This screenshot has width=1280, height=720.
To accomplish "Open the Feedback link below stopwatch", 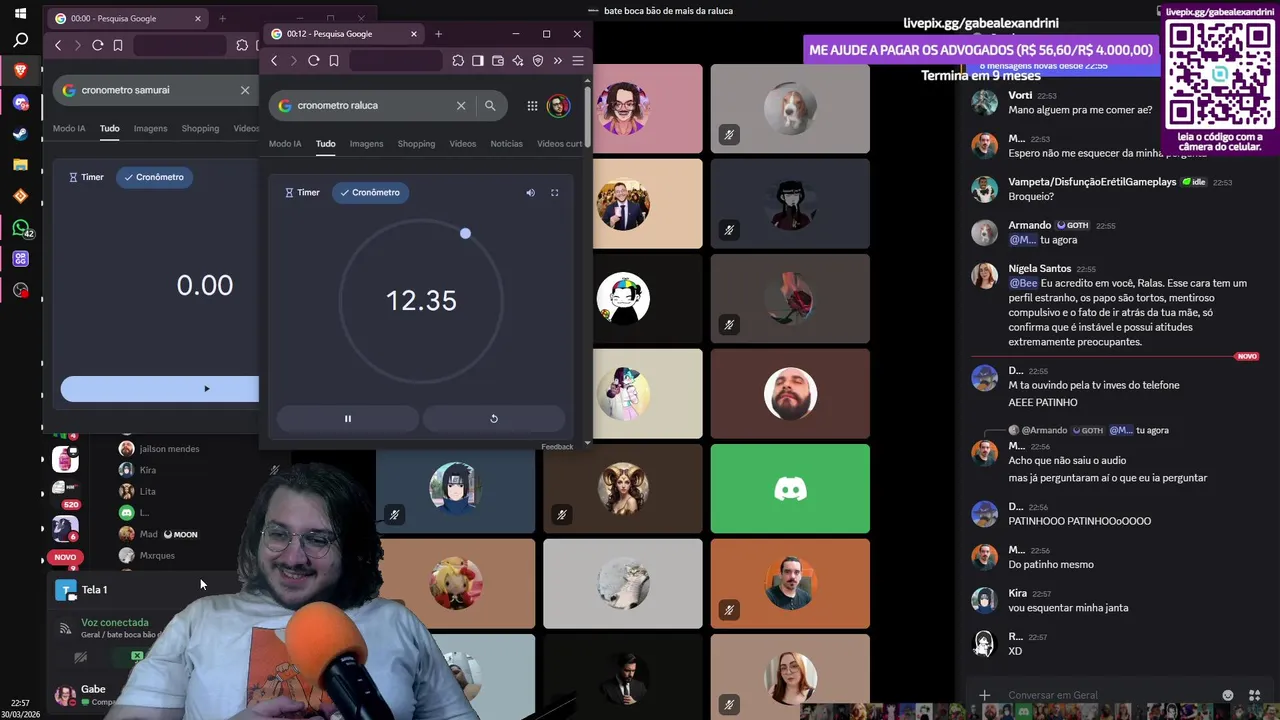I will 557,447.
